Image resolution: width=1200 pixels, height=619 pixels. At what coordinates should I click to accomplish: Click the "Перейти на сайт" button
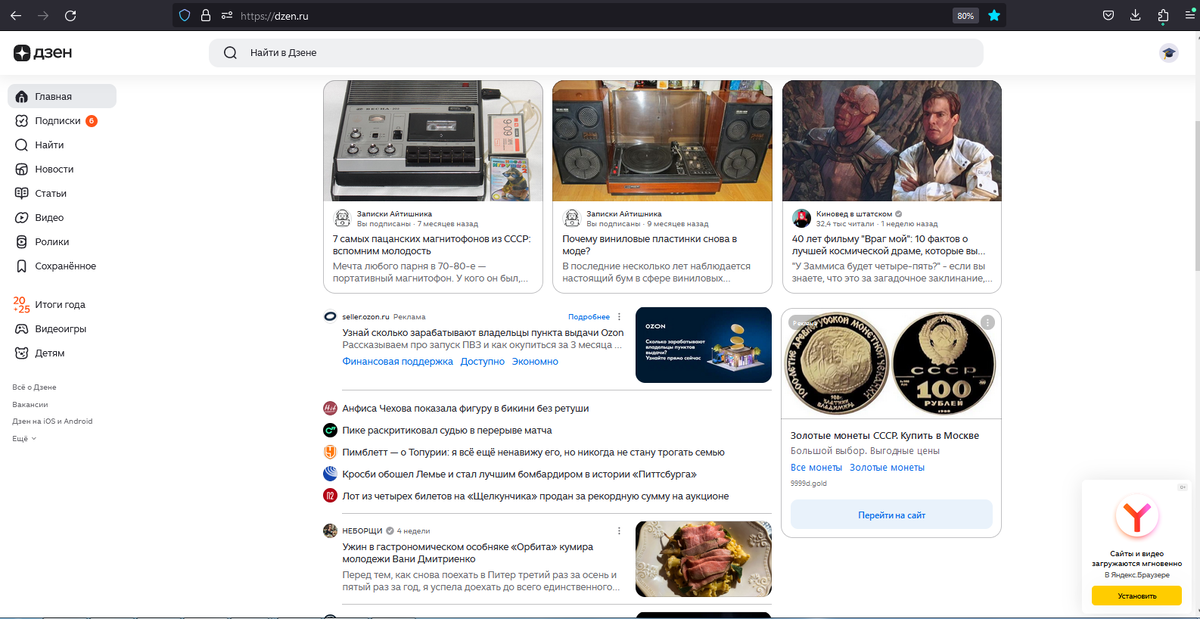(891, 515)
